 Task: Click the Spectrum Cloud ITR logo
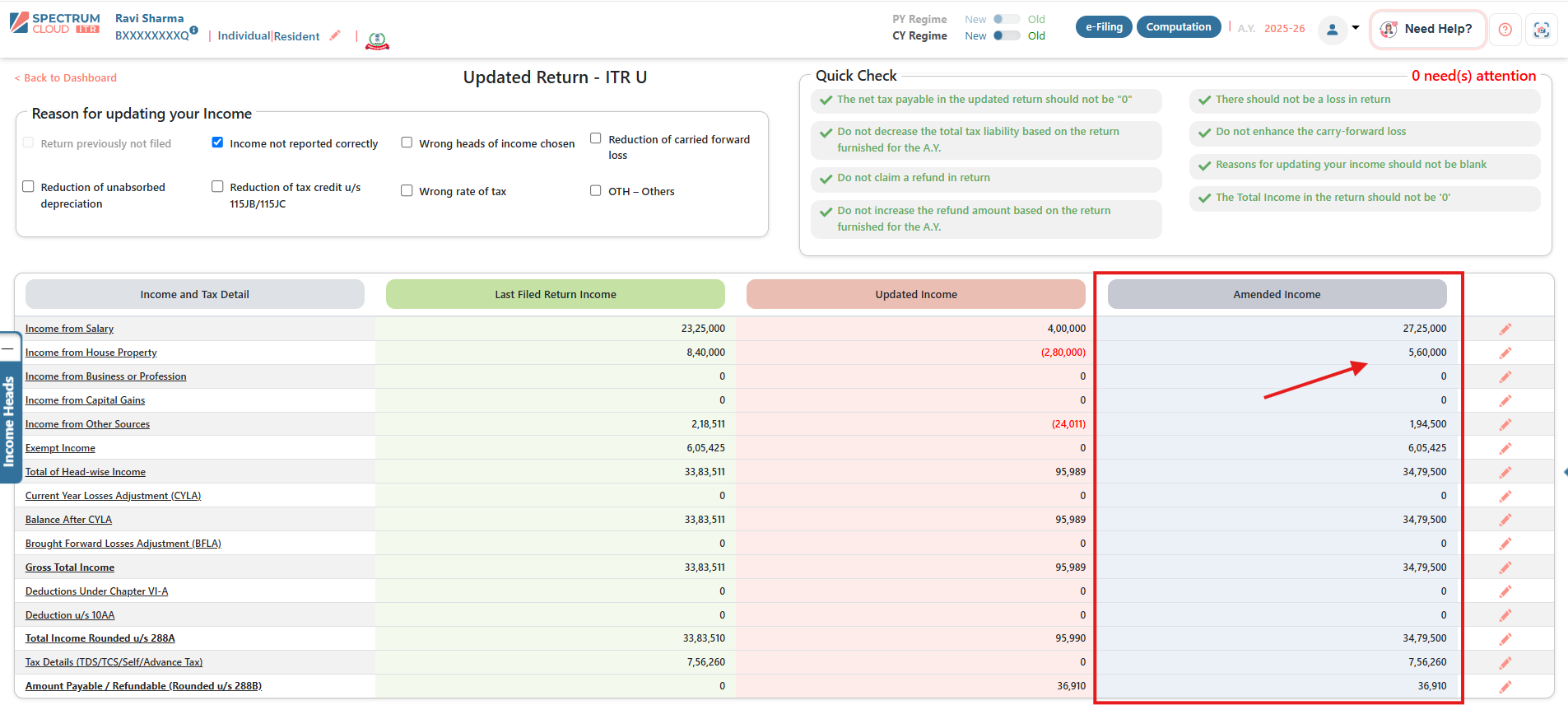(x=55, y=23)
